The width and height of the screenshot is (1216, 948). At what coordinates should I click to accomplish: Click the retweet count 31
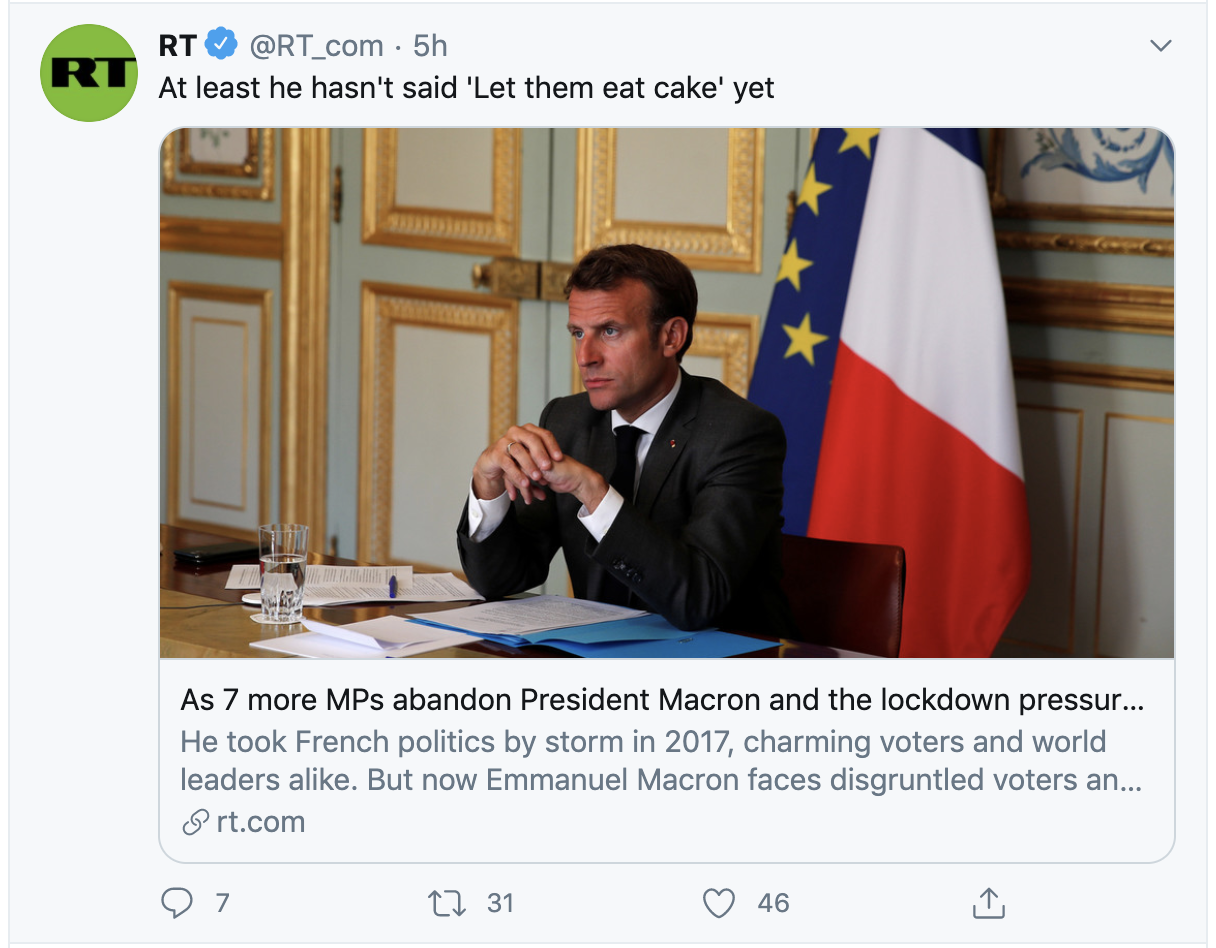[x=500, y=903]
